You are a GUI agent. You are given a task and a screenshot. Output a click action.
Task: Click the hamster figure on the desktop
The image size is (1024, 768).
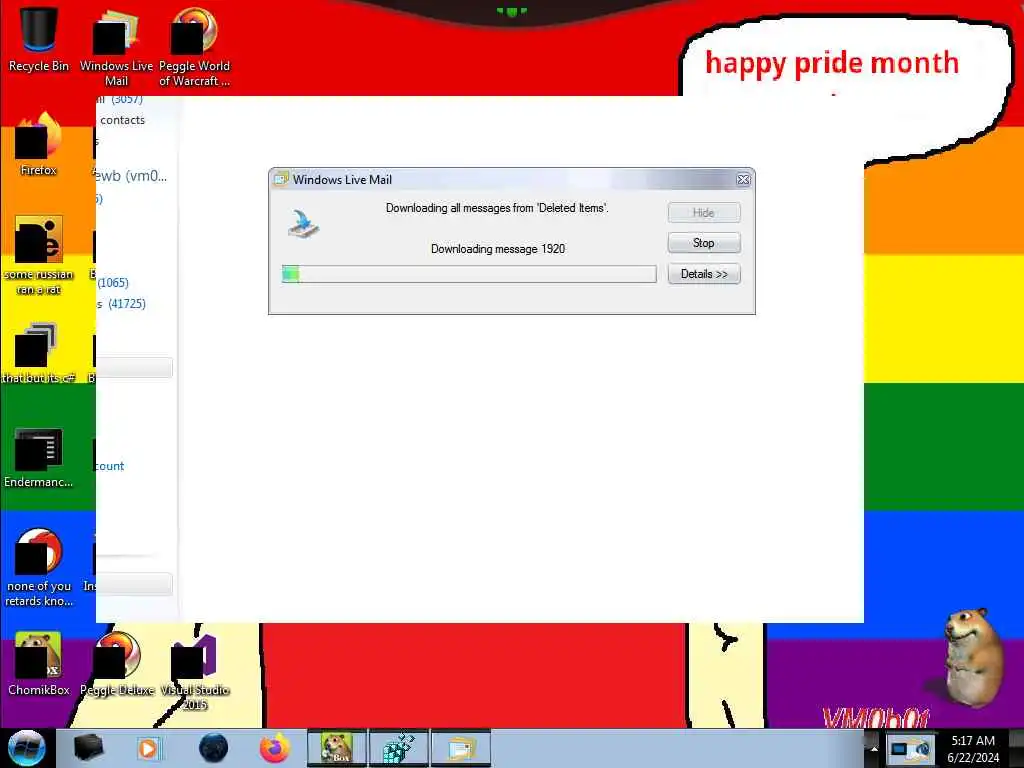pyautogui.click(x=973, y=657)
